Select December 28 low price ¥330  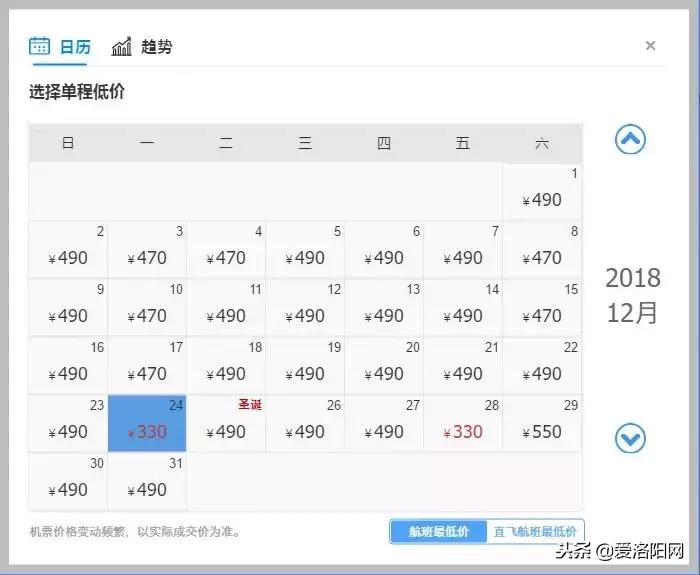[463, 424]
